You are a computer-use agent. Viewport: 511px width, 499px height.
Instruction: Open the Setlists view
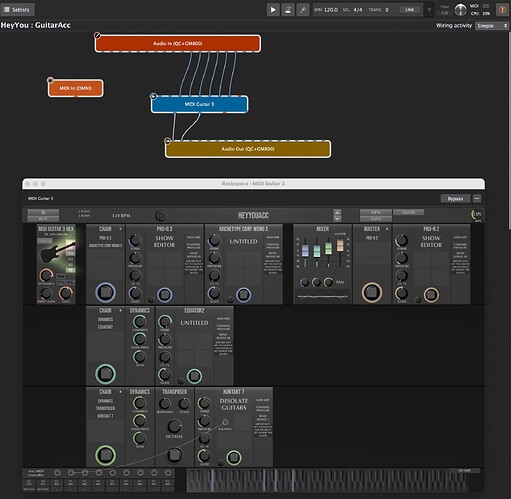(x=17, y=10)
